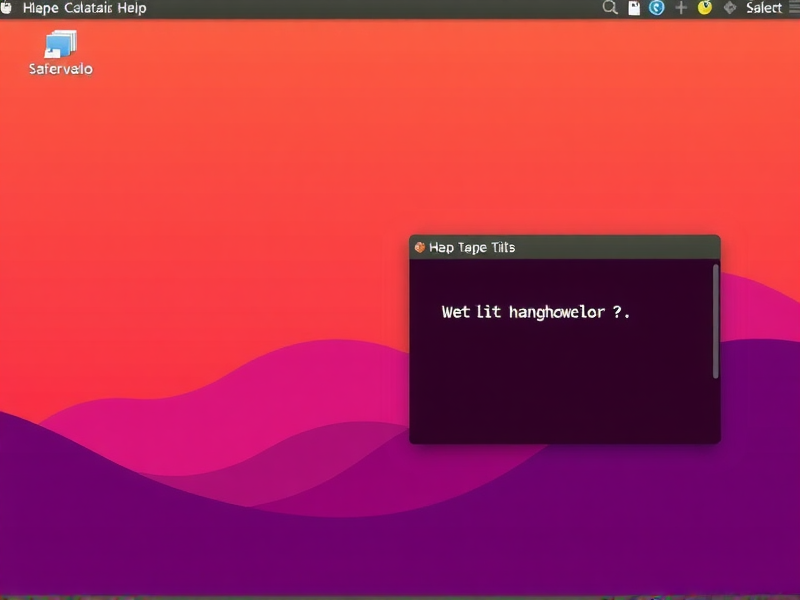
Task: Click the plus icon in top bar
Action: [x=681, y=8]
